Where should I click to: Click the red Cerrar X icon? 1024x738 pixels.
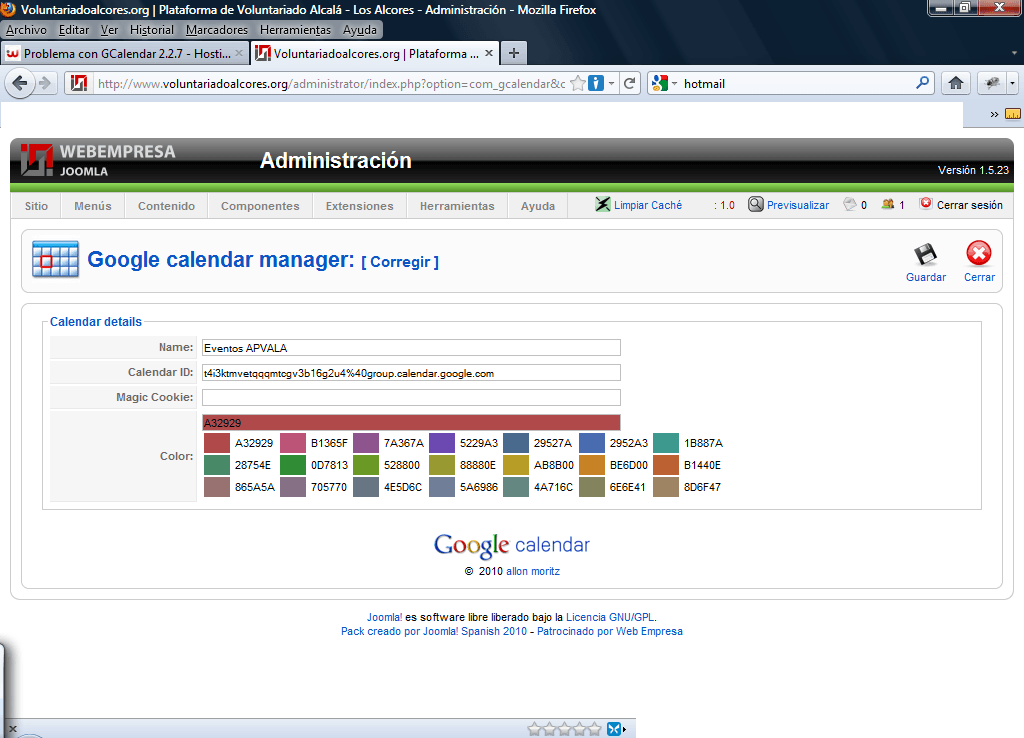click(x=979, y=253)
